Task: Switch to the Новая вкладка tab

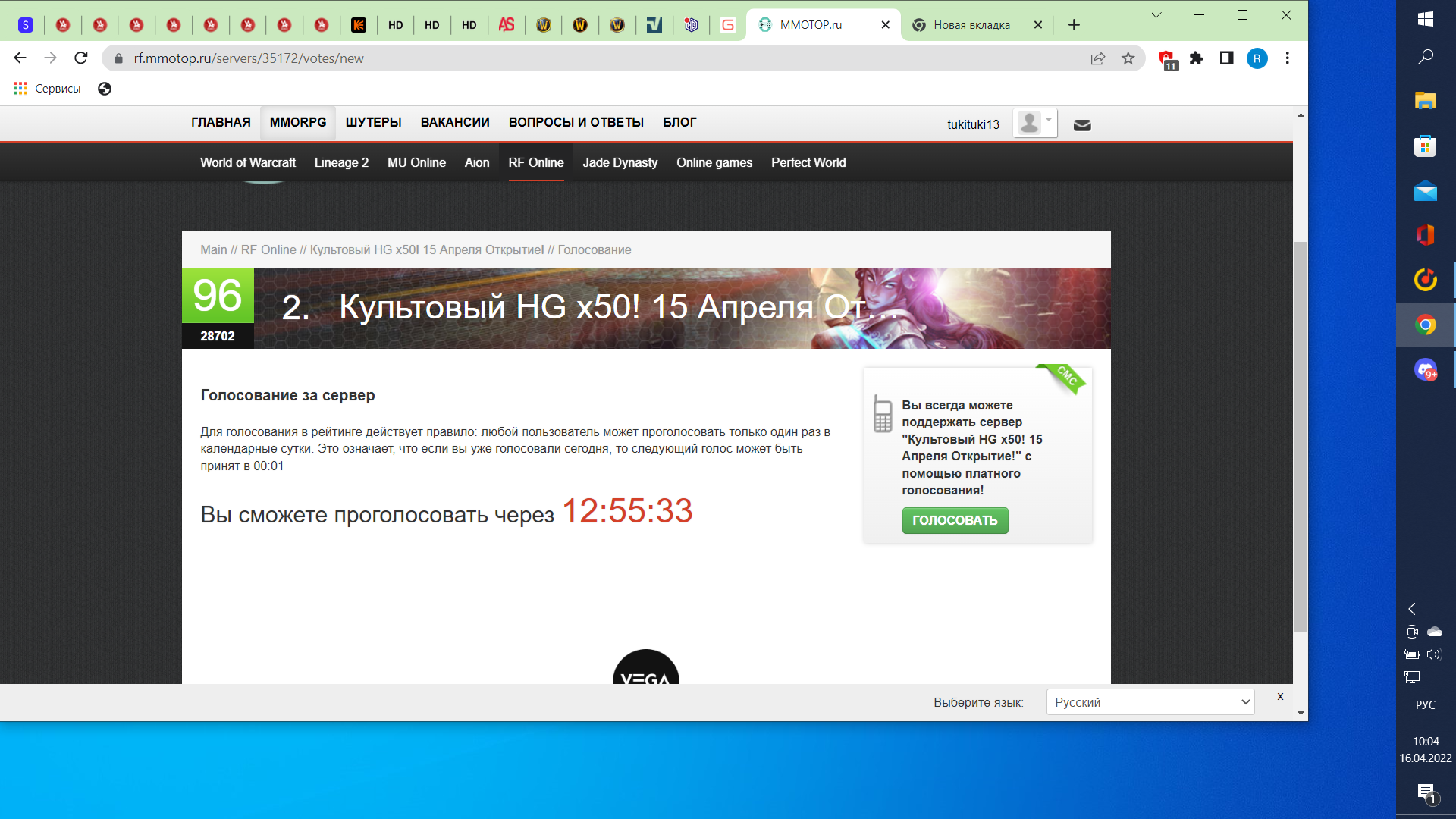Action: [x=971, y=25]
